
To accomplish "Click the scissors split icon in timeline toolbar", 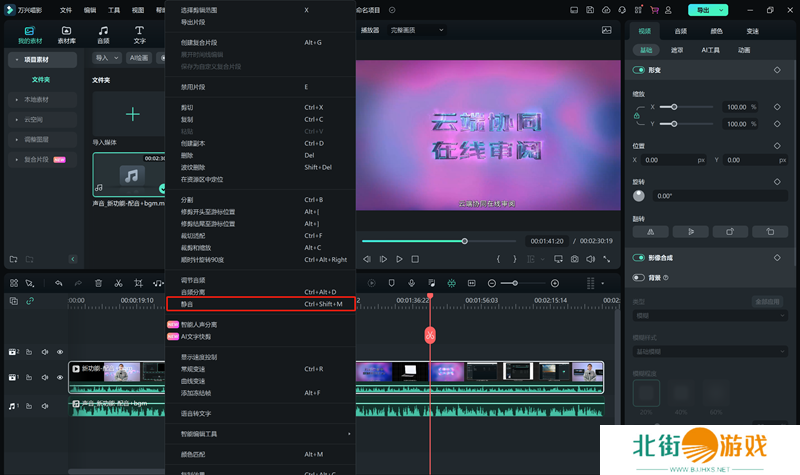I will [119, 284].
